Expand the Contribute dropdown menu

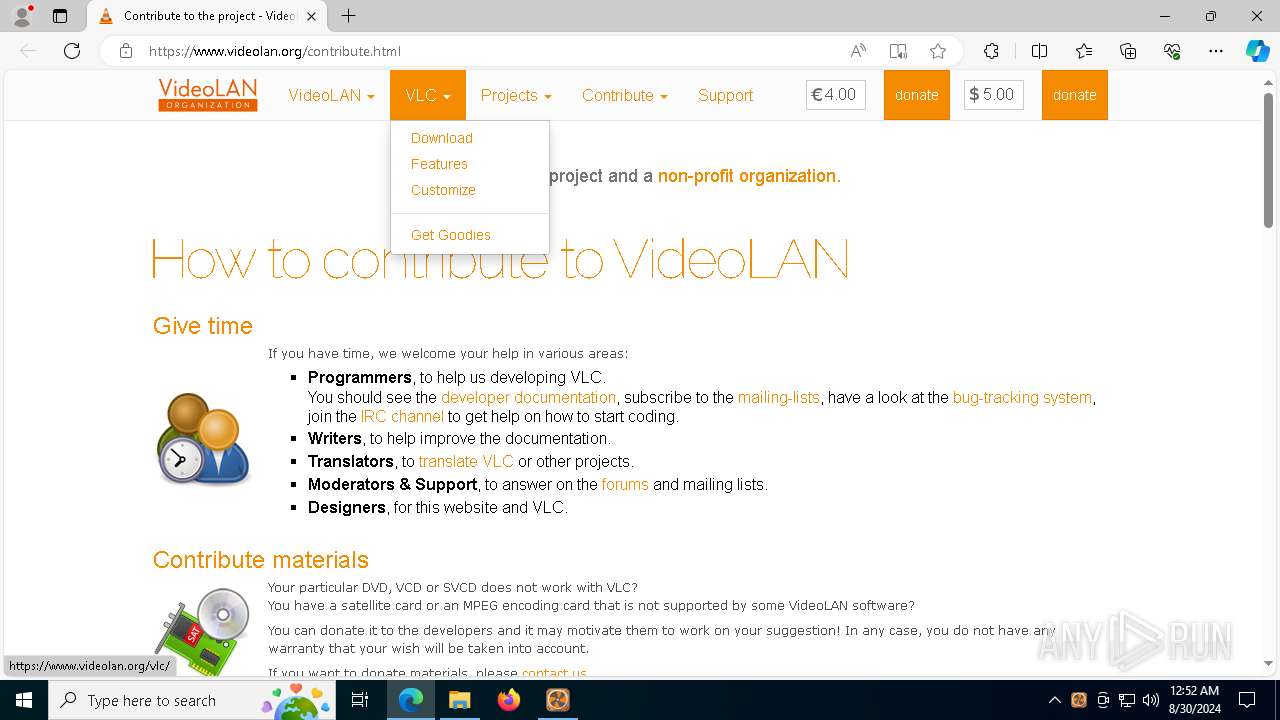625,95
